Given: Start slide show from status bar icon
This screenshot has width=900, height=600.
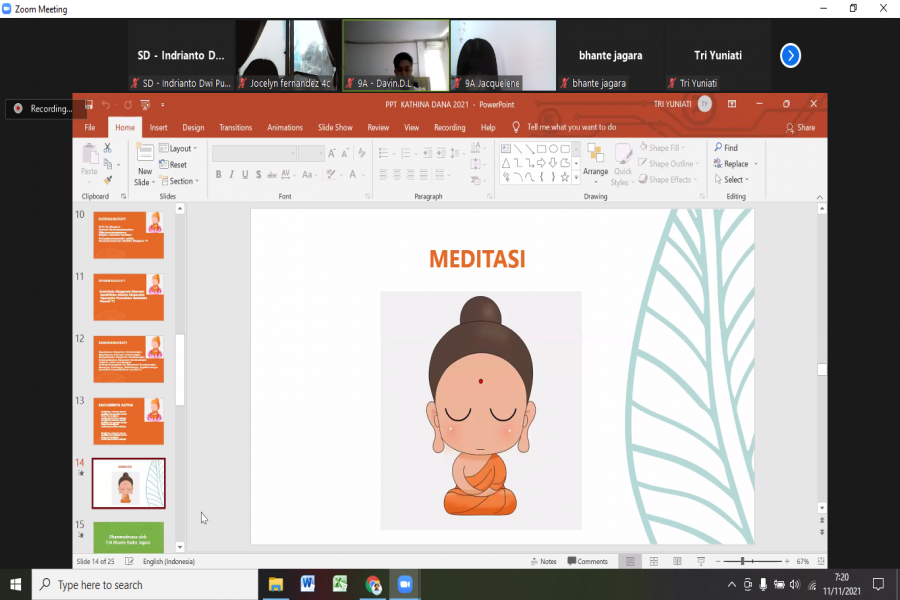Looking at the screenshot, I should coord(701,562).
